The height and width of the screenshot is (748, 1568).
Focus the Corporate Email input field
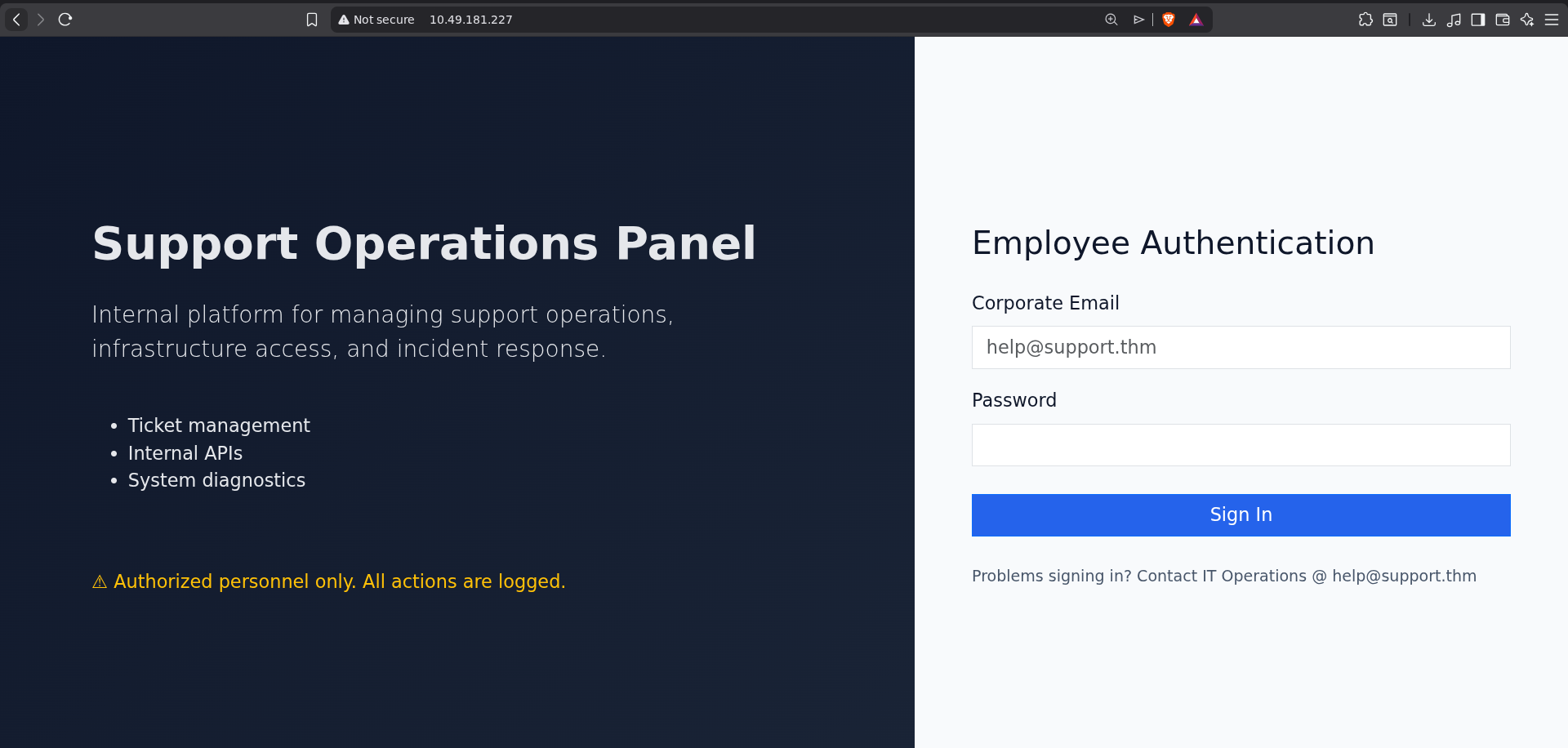point(1241,348)
